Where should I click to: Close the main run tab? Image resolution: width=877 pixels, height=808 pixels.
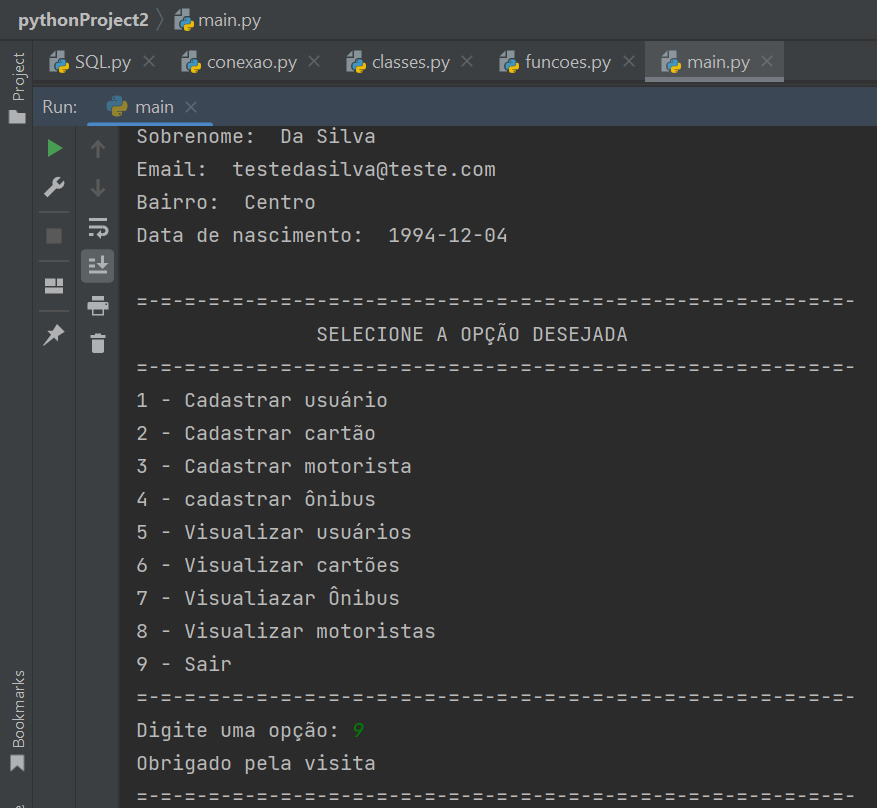click(x=191, y=106)
